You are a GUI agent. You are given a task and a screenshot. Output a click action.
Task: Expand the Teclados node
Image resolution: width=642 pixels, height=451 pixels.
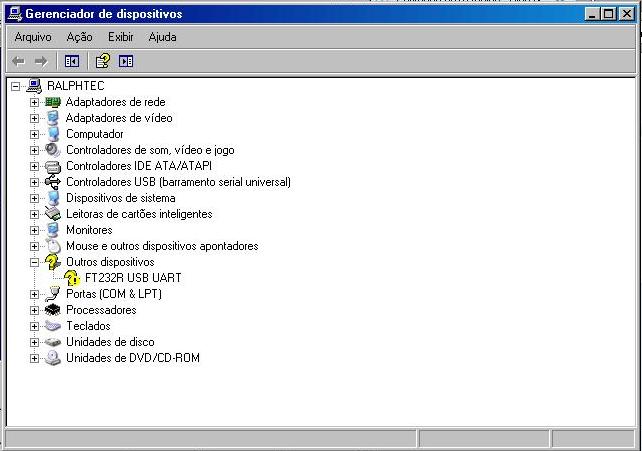[x=34, y=326]
